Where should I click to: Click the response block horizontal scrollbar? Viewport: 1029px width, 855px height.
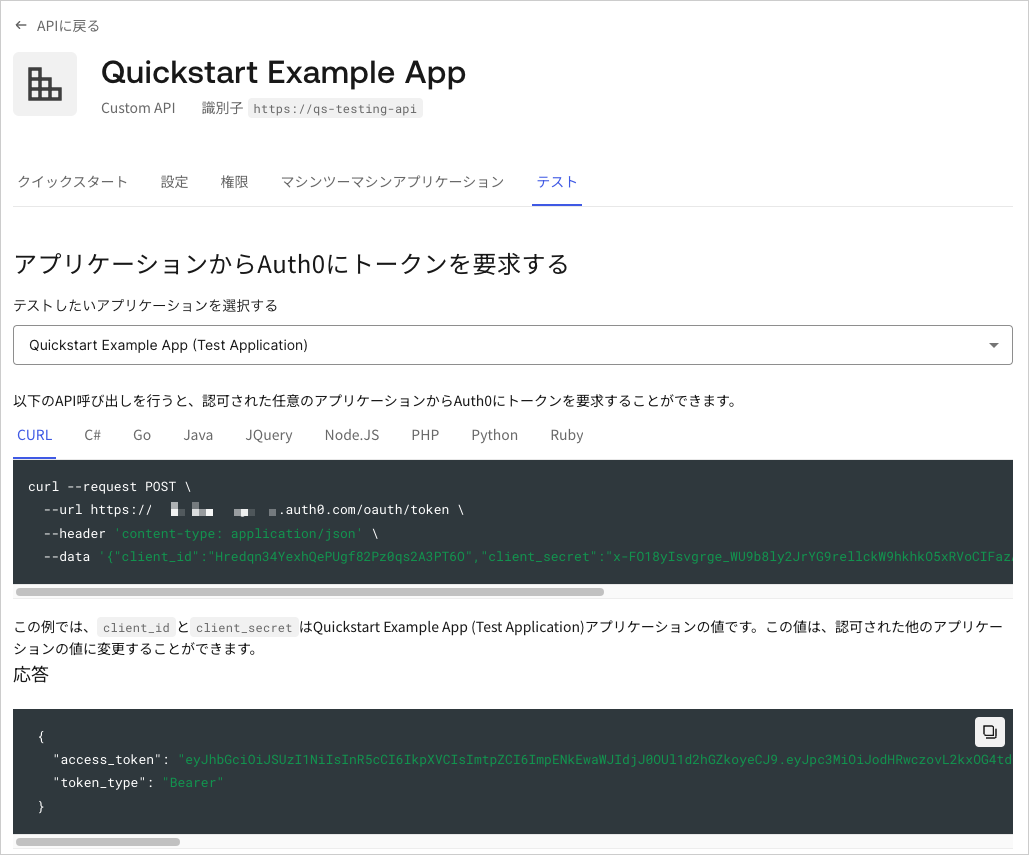[98, 842]
